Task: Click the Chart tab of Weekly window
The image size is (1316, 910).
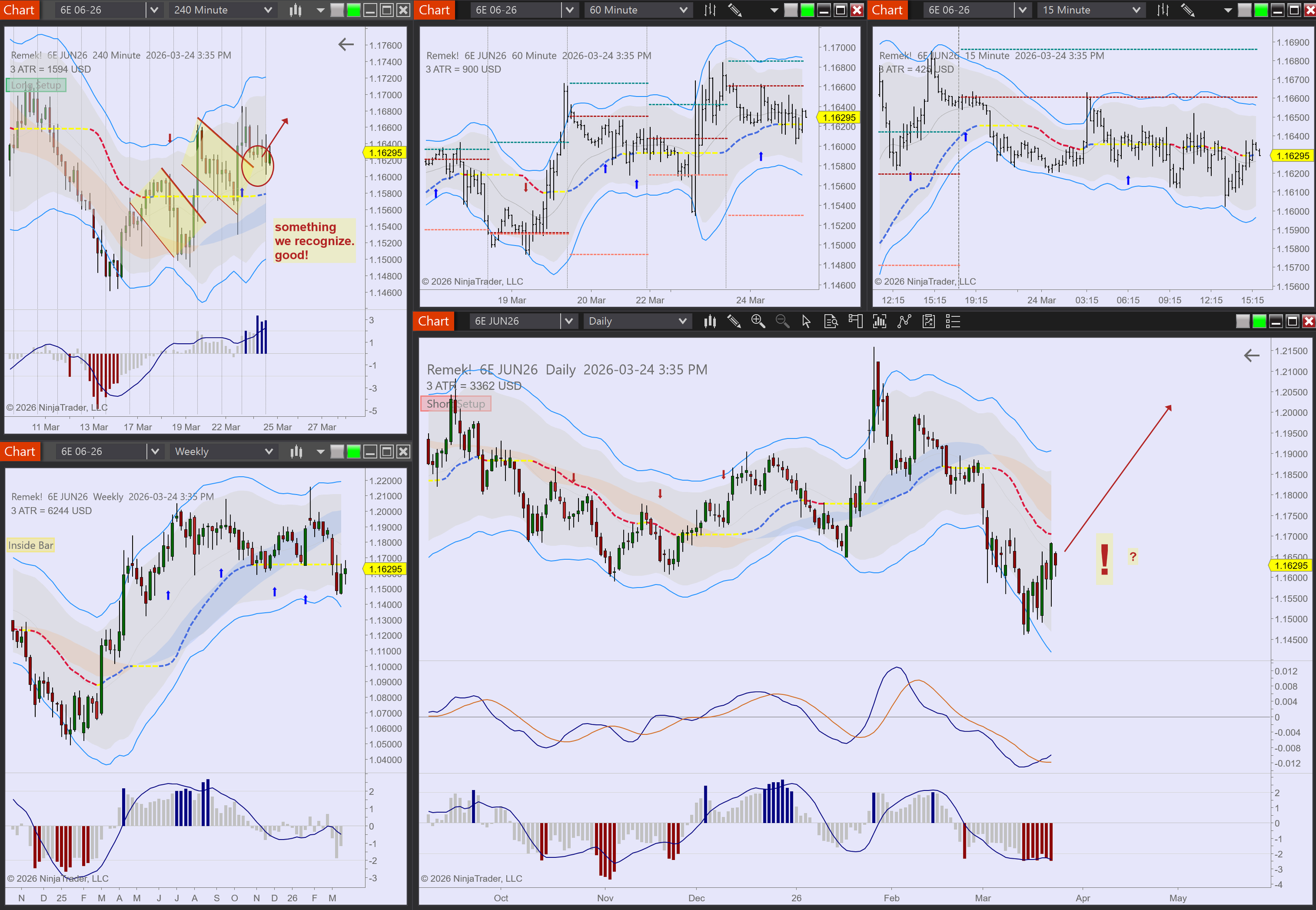Action: [20, 452]
